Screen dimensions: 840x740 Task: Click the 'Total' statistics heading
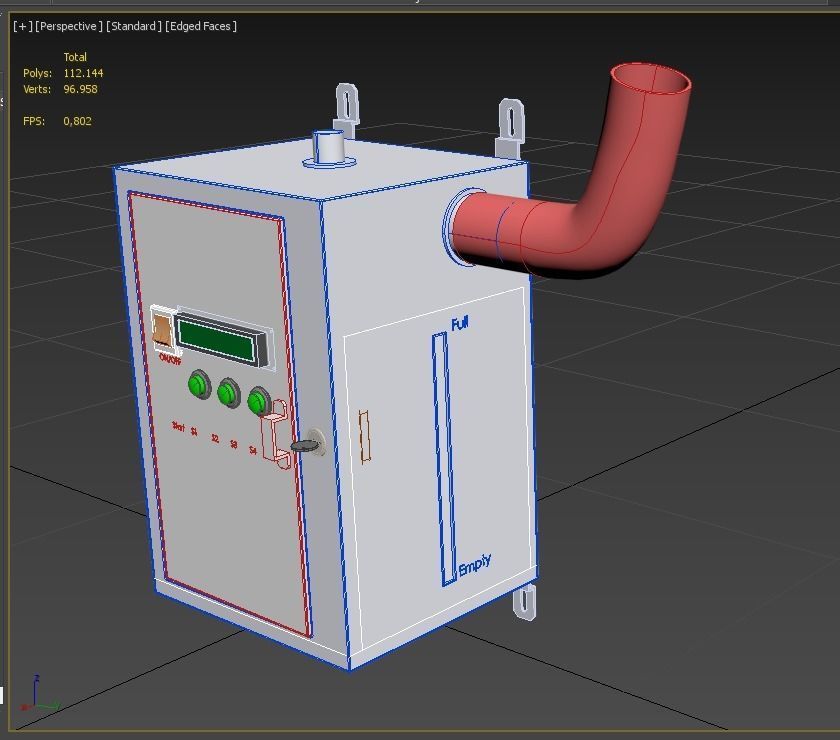click(x=75, y=57)
